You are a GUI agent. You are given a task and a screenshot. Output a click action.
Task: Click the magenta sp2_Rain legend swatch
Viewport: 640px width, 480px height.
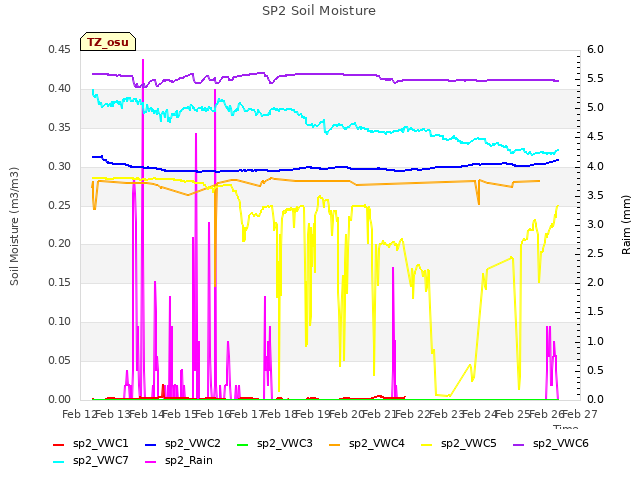pyautogui.click(x=151, y=462)
